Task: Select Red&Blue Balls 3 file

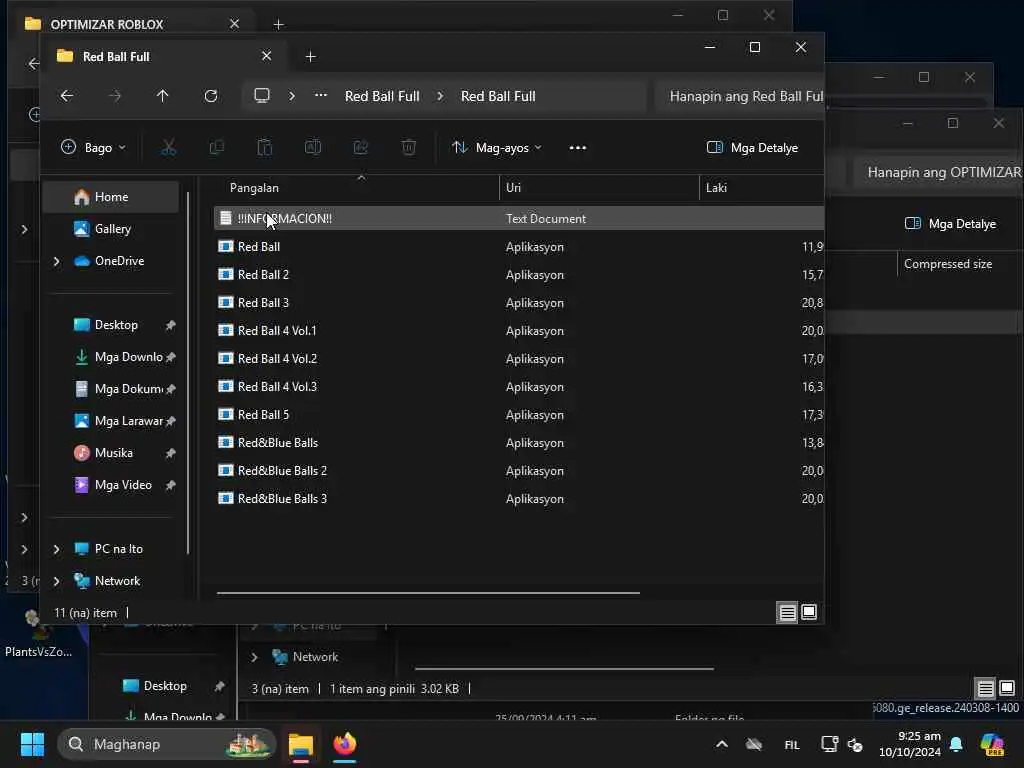Action: click(x=519, y=499)
